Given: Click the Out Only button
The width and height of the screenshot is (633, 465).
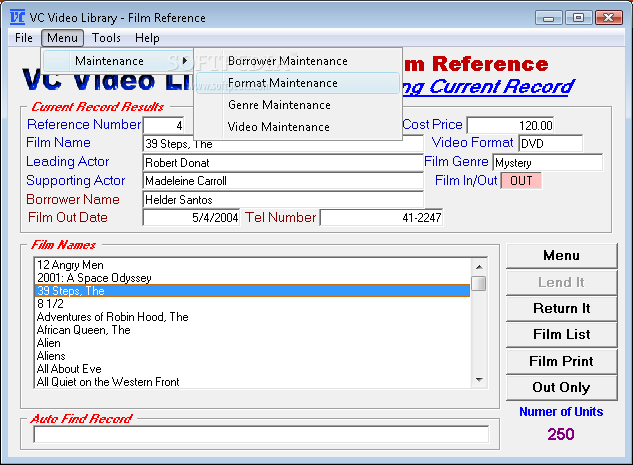Looking at the screenshot, I should (562, 388).
